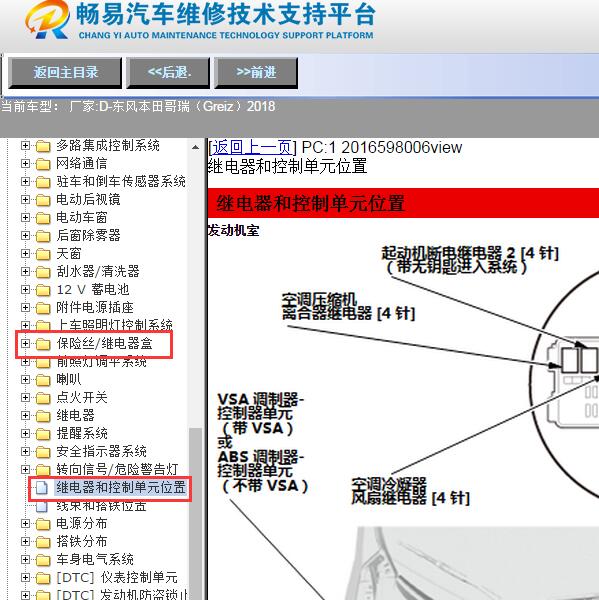Expand the 保险丝/继电器盒 node
Screen dimensions: 599x600
25,344
